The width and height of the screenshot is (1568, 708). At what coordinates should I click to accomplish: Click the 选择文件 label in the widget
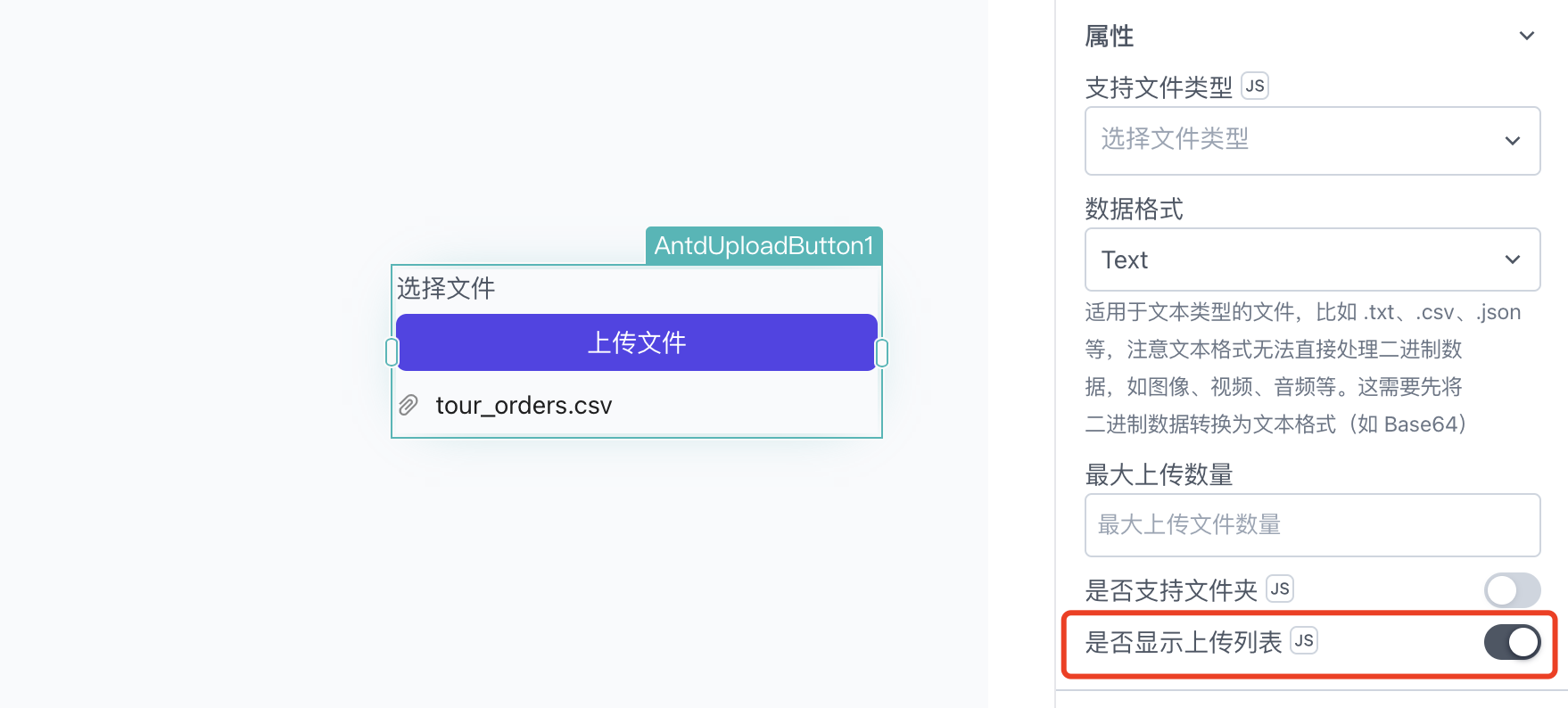[x=446, y=288]
